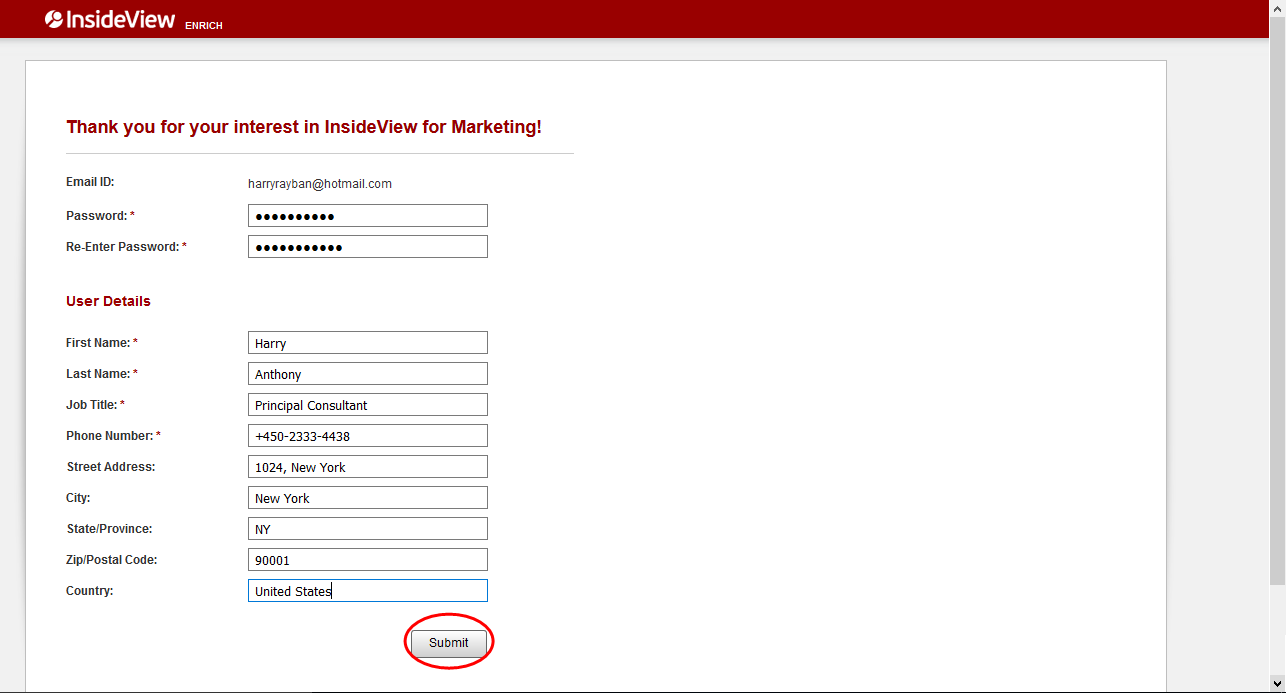The width and height of the screenshot is (1286, 693).
Task: Focus the Password input field
Action: pyautogui.click(x=368, y=216)
